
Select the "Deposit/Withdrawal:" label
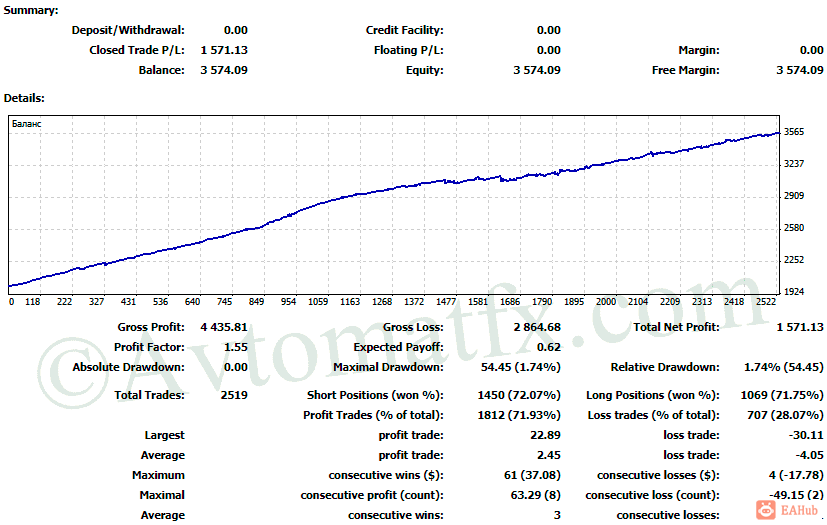coord(128,30)
